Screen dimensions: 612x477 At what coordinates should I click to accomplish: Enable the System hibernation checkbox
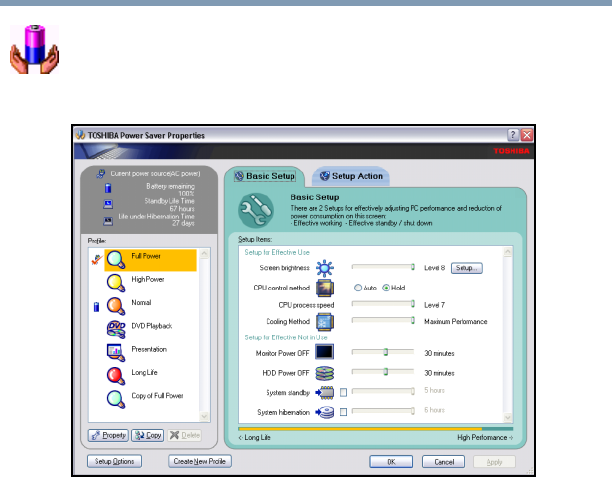(343, 412)
